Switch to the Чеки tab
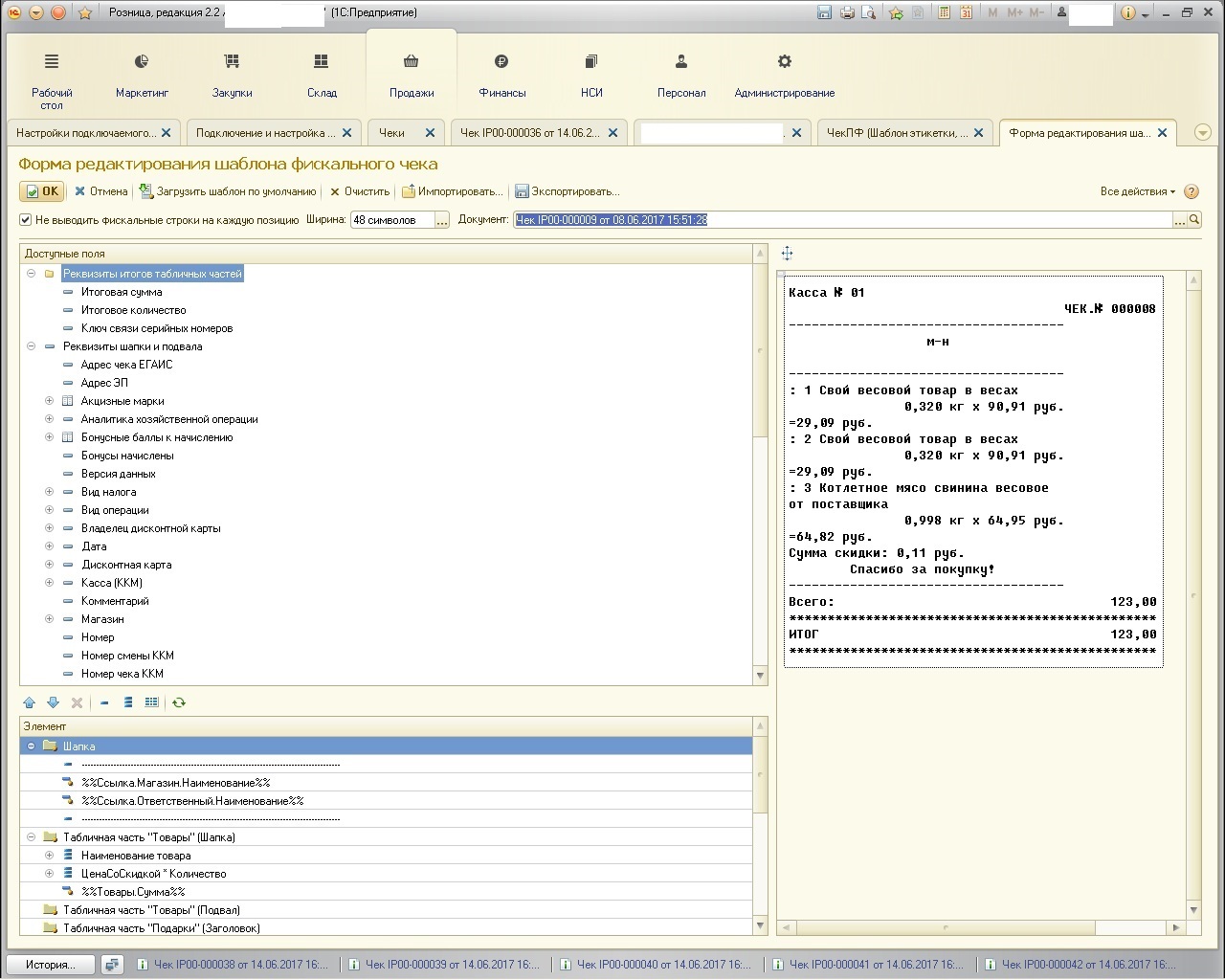The image size is (1225, 980). [x=392, y=133]
